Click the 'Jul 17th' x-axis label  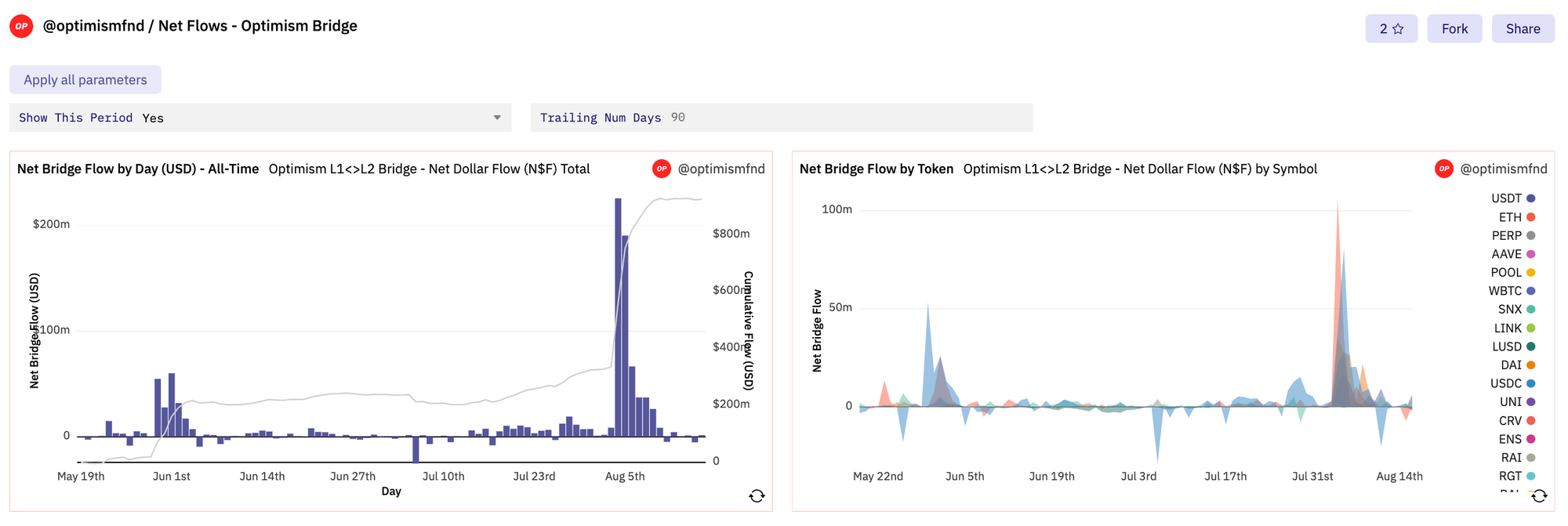[1225, 477]
